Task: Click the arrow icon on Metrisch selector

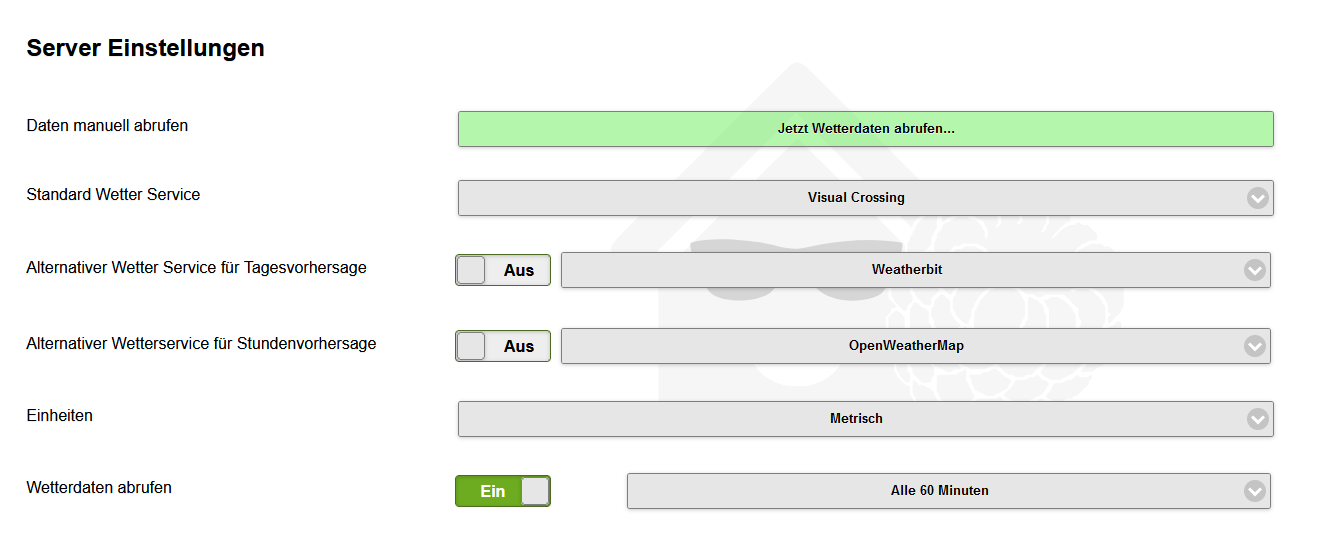Action: point(1257,419)
